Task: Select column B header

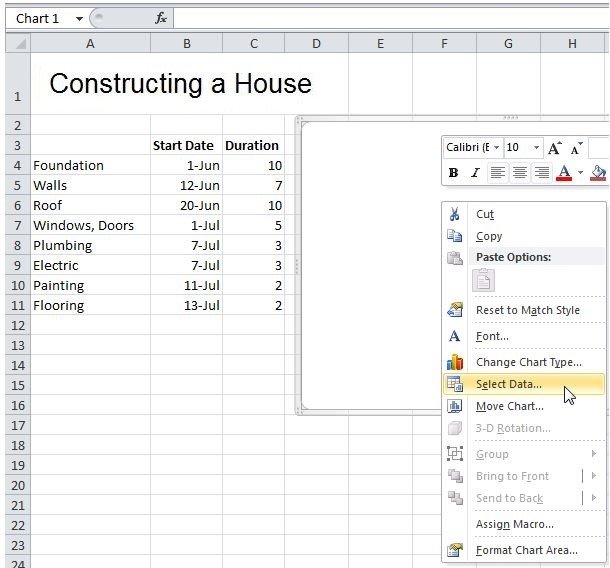Action: tap(187, 43)
